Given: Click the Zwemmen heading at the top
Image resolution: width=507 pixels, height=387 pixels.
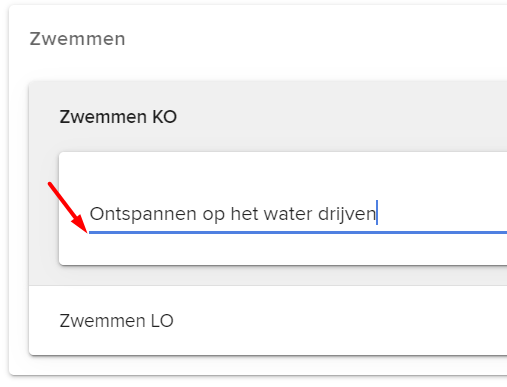Looking at the screenshot, I should click(77, 39).
